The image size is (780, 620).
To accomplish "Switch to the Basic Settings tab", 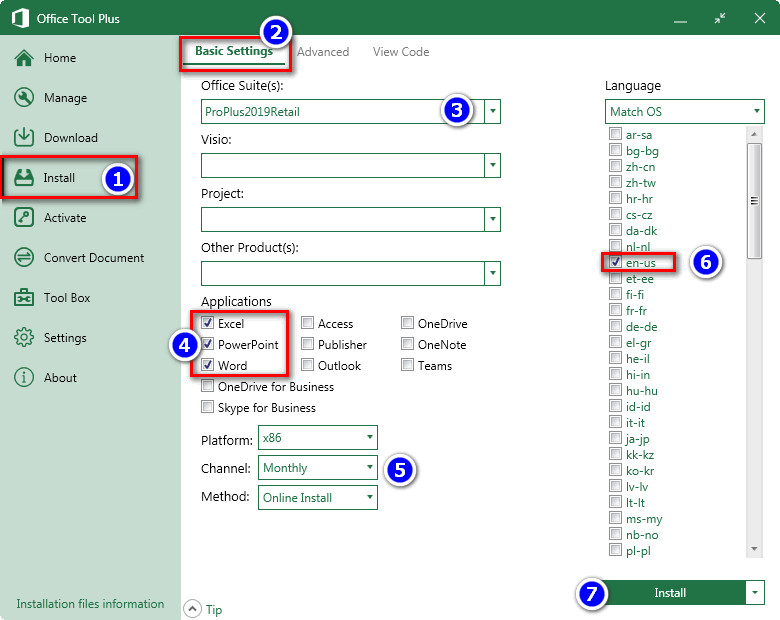I will tap(234, 51).
